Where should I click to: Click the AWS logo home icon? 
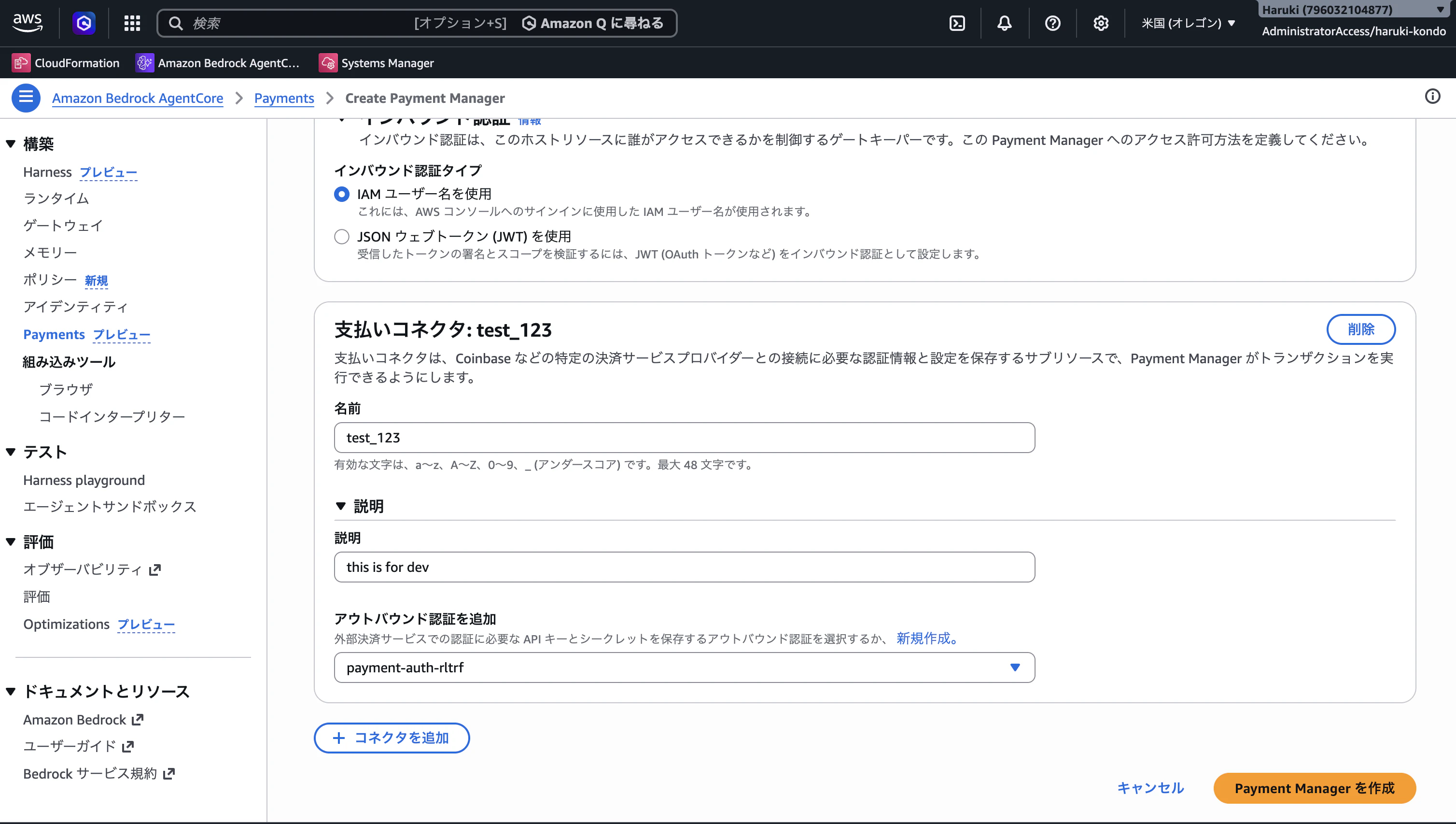tap(27, 23)
